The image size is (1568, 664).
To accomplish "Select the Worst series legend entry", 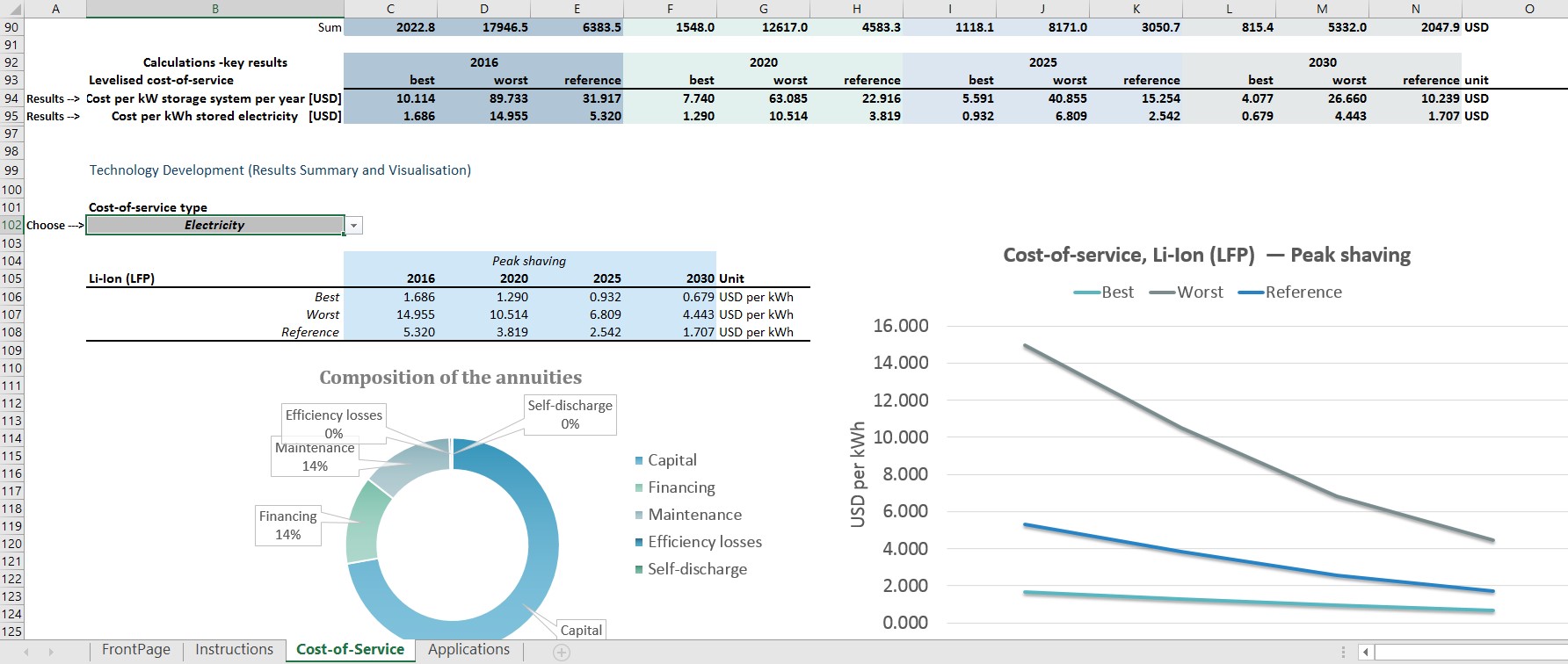I will pyautogui.click(x=1186, y=292).
